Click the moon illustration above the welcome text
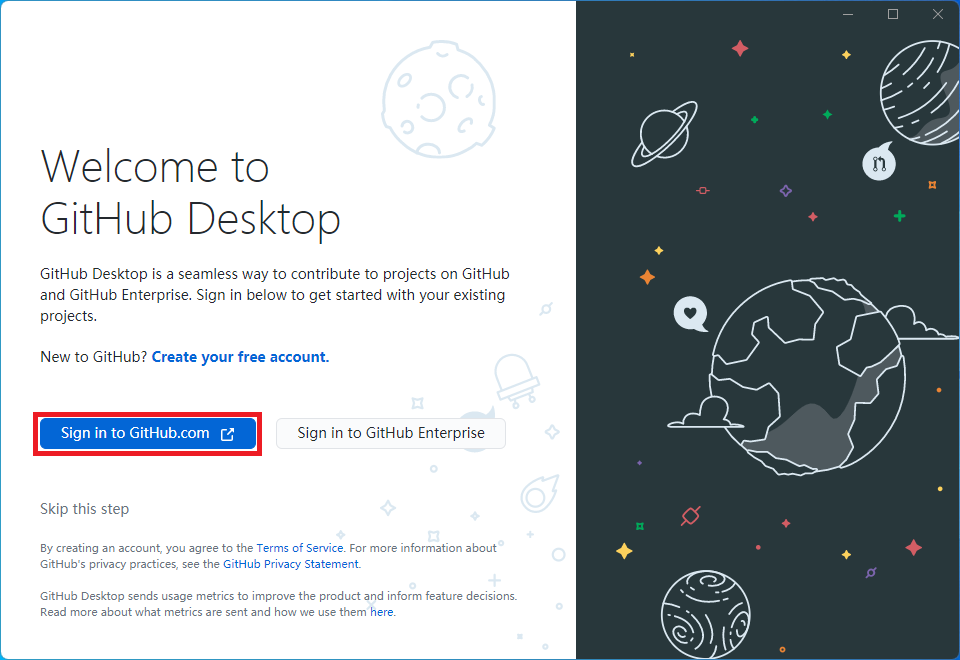 pyautogui.click(x=439, y=100)
